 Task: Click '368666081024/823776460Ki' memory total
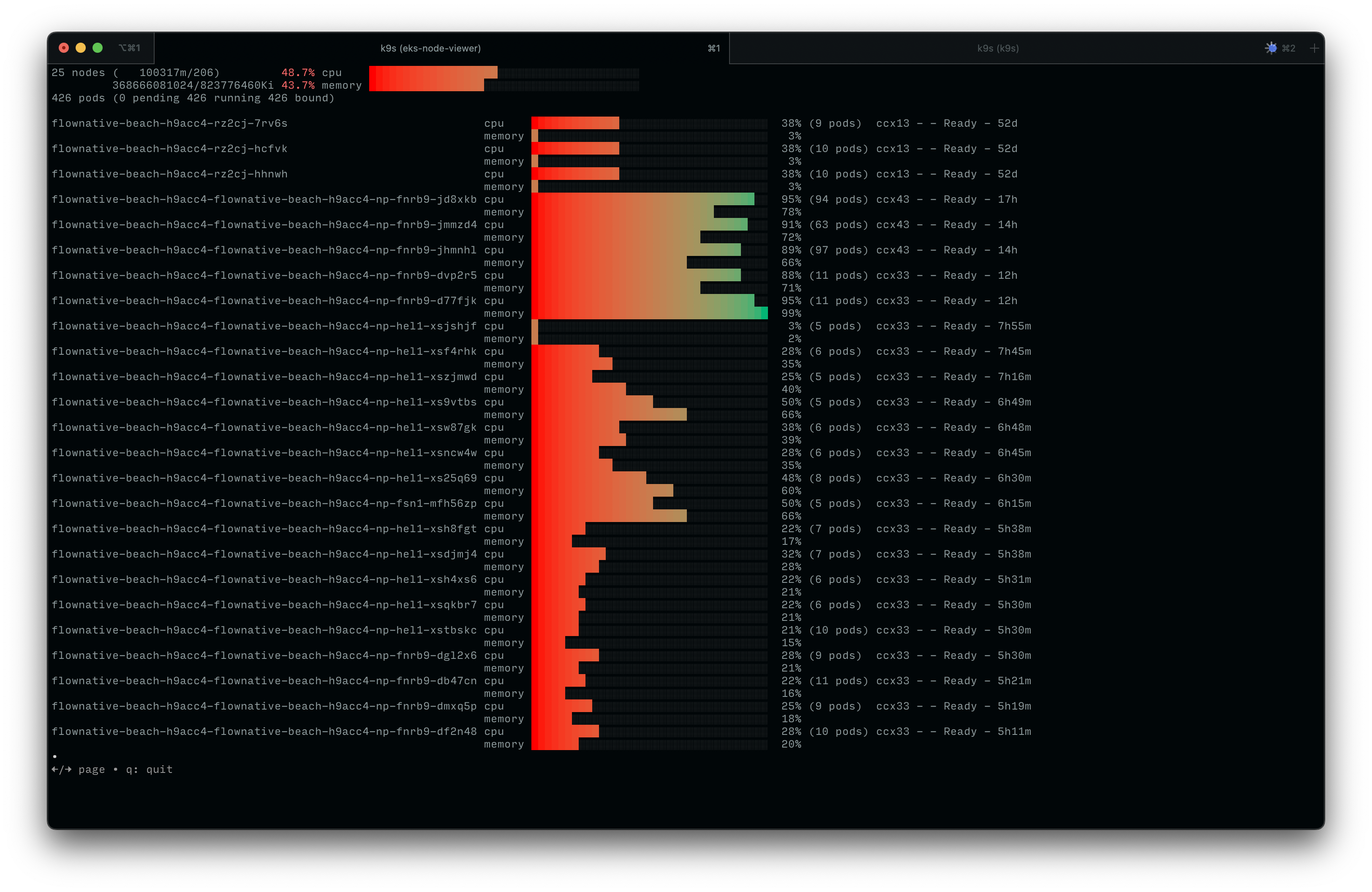[x=193, y=85]
